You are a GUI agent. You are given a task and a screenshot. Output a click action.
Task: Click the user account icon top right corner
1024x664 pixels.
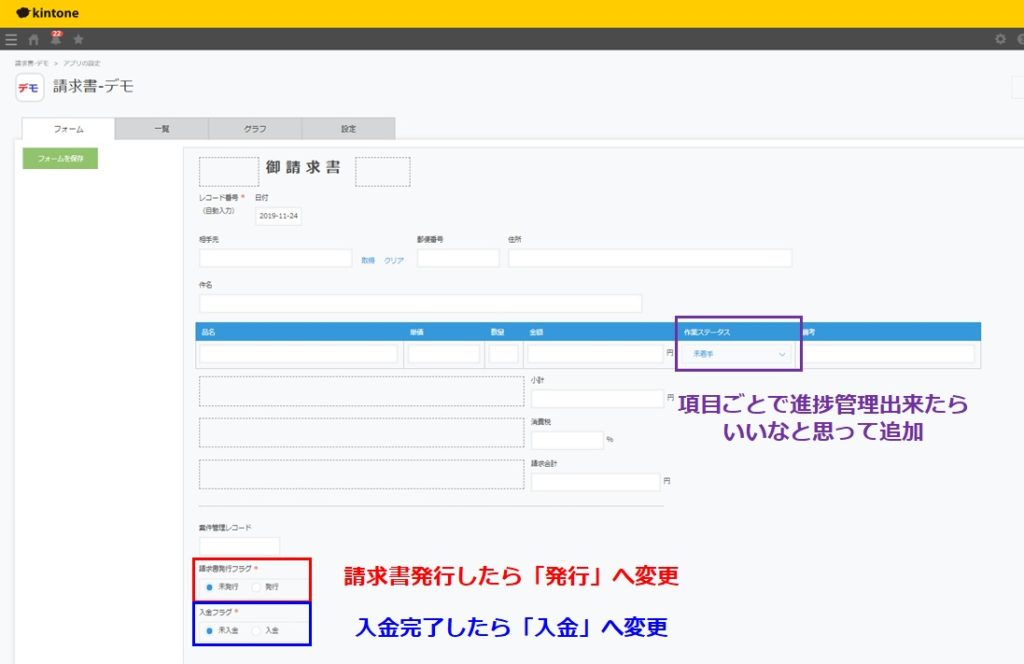click(1019, 38)
